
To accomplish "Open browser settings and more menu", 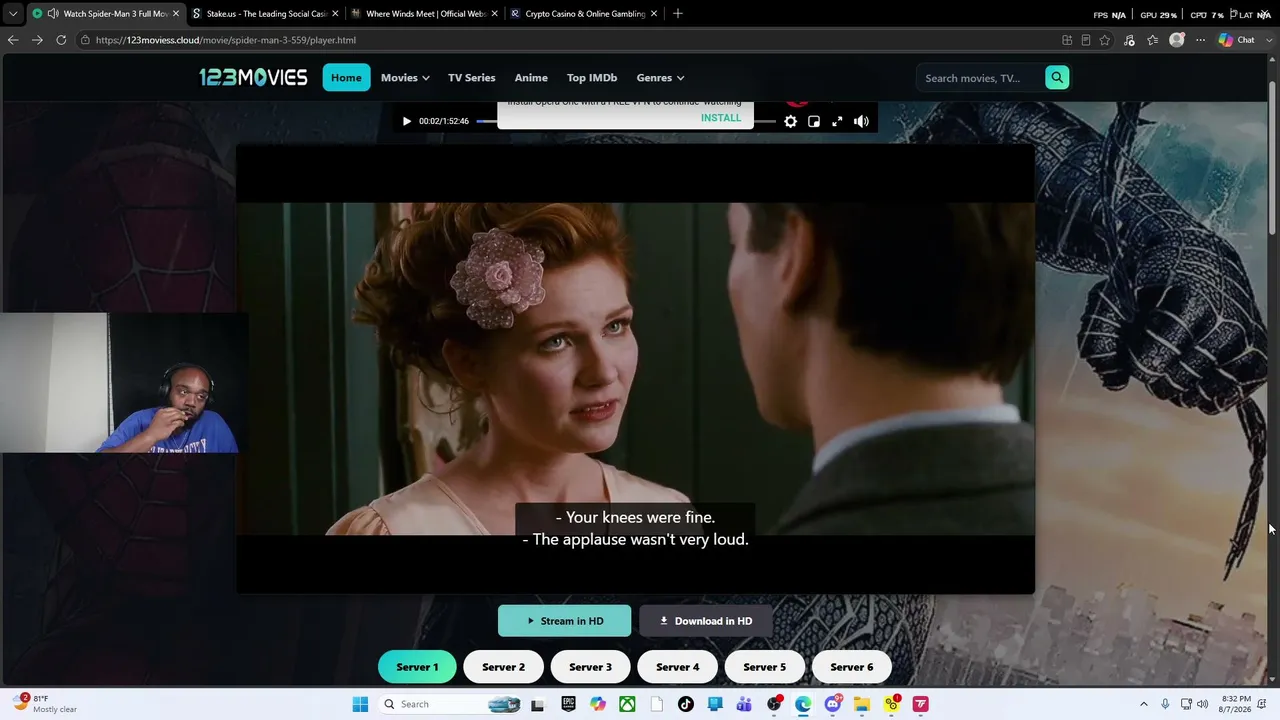I will pyautogui.click(x=1201, y=40).
